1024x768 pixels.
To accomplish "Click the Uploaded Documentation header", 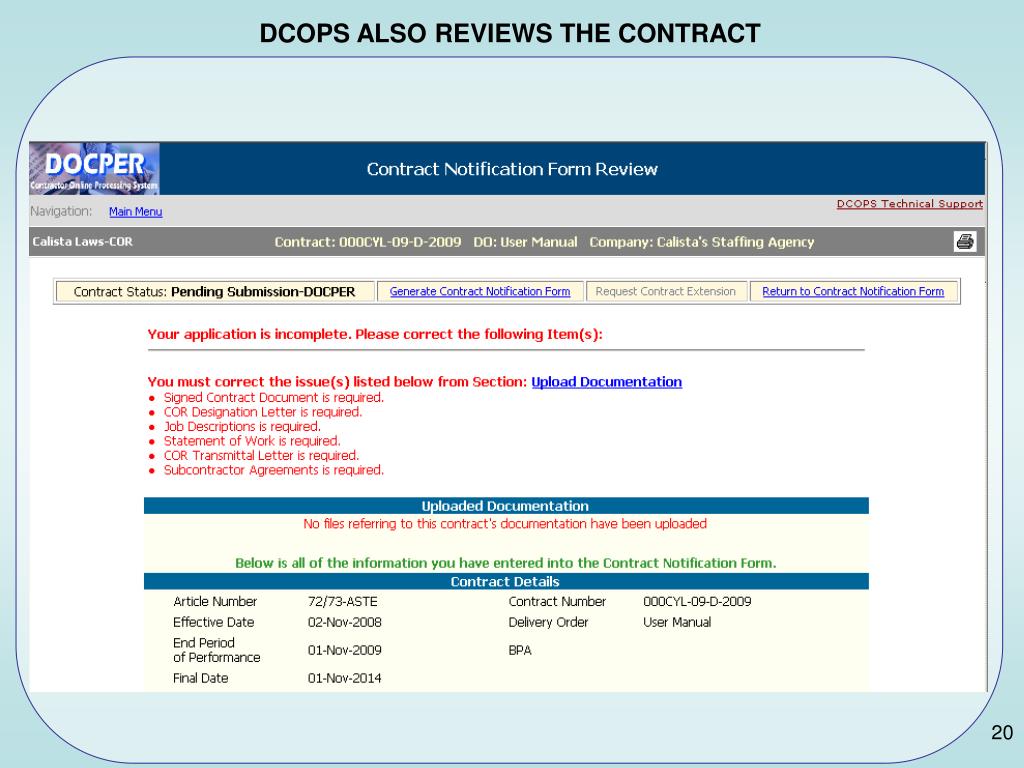I will point(506,506).
